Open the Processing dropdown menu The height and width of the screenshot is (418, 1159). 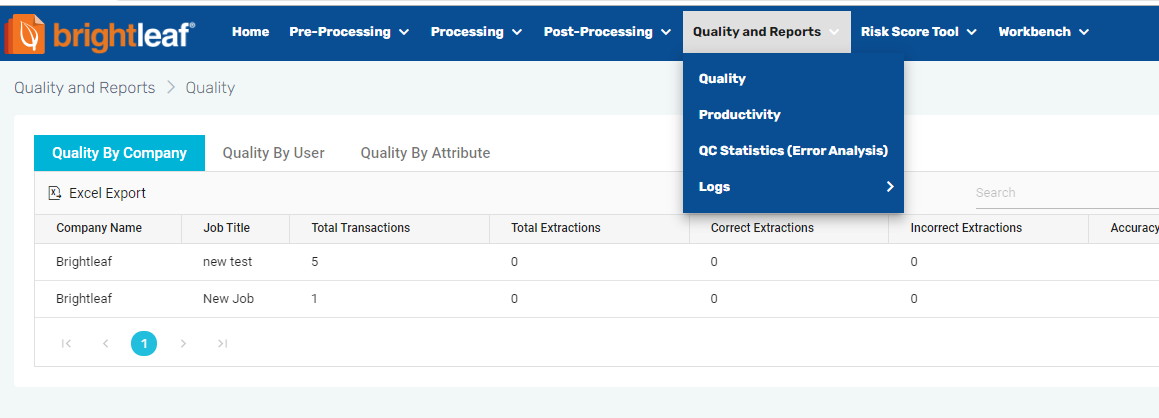pyautogui.click(x=476, y=32)
